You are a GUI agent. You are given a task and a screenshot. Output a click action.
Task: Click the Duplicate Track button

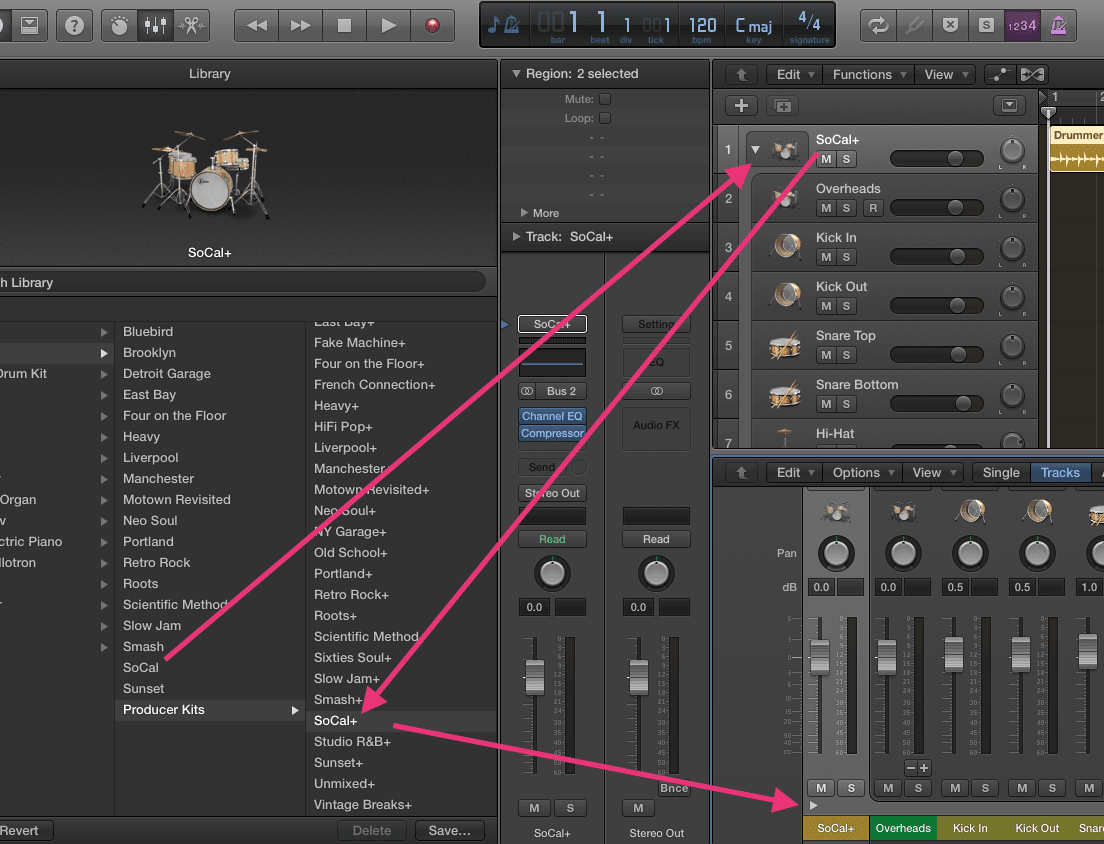(x=783, y=106)
